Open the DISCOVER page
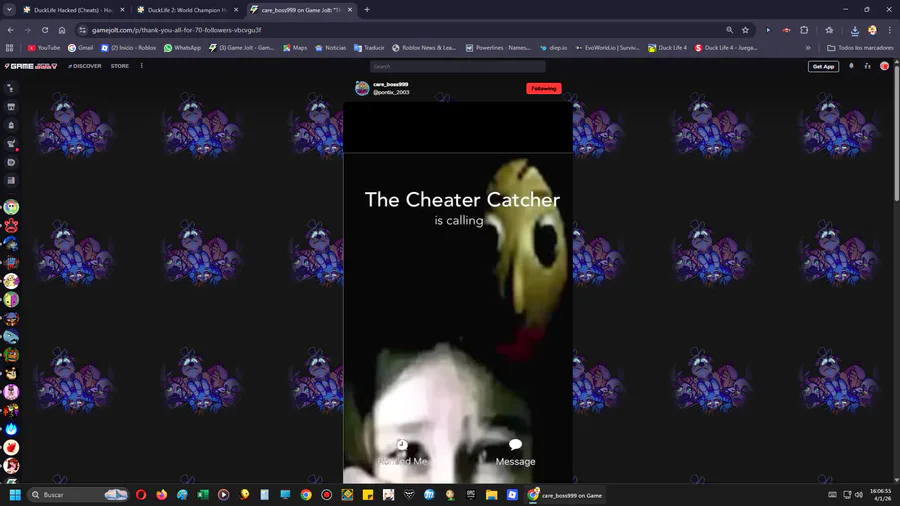This screenshot has width=900, height=506. [84, 66]
